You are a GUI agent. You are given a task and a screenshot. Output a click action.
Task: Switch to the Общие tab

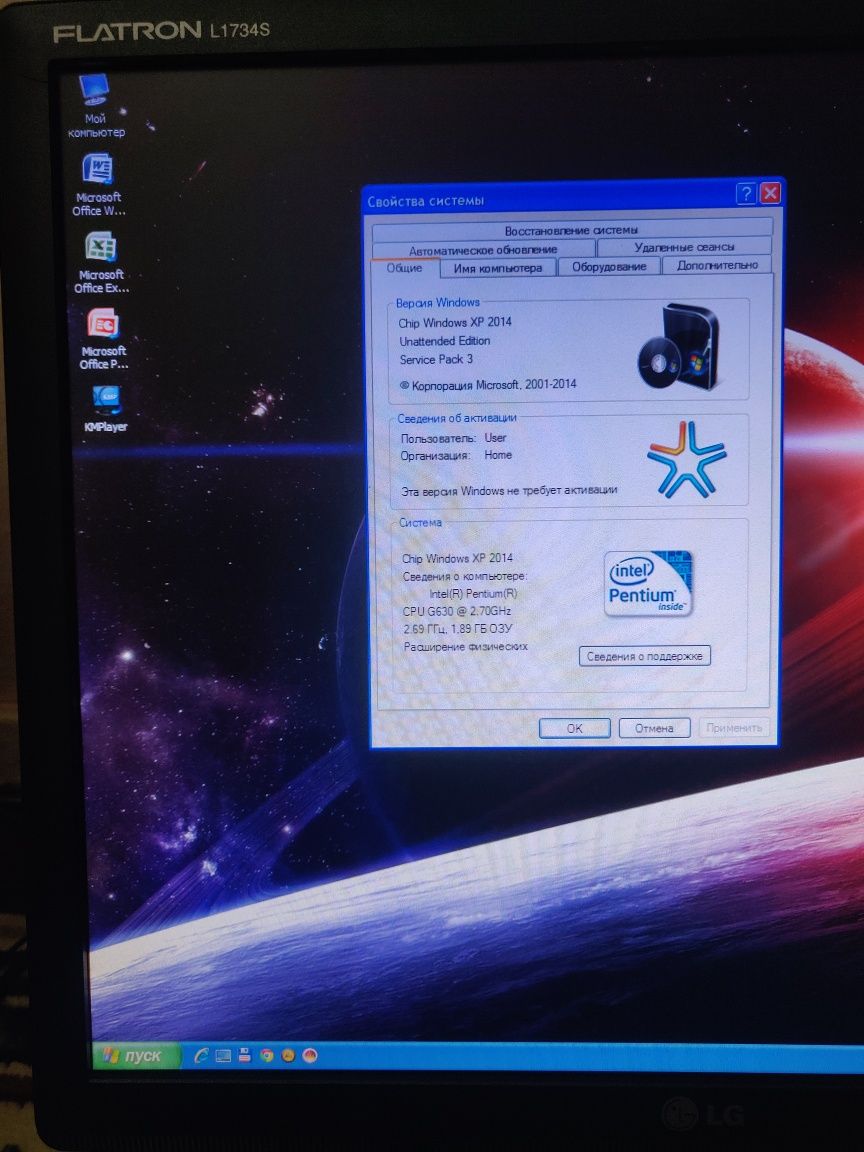click(404, 268)
